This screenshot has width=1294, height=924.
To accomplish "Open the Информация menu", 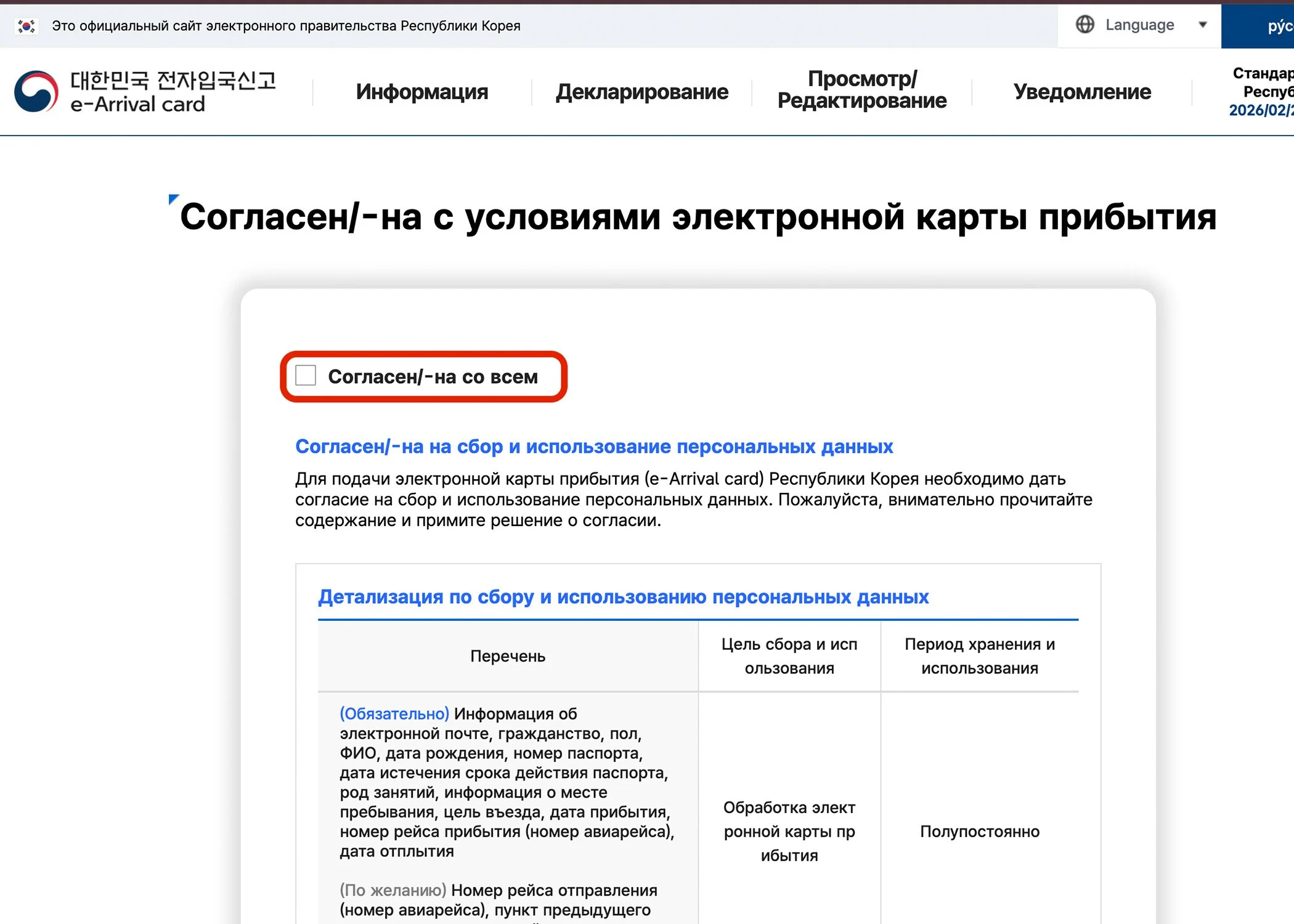I will [x=421, y=92].
